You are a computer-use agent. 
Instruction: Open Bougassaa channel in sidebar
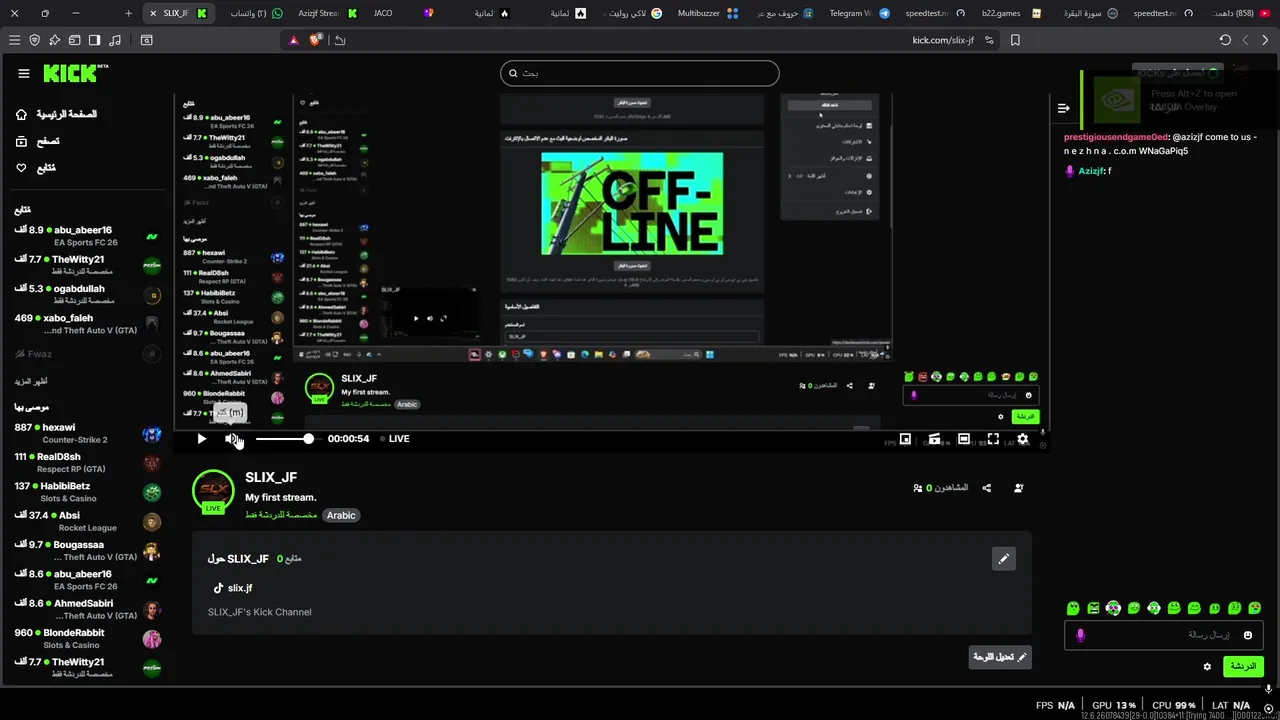88,550
